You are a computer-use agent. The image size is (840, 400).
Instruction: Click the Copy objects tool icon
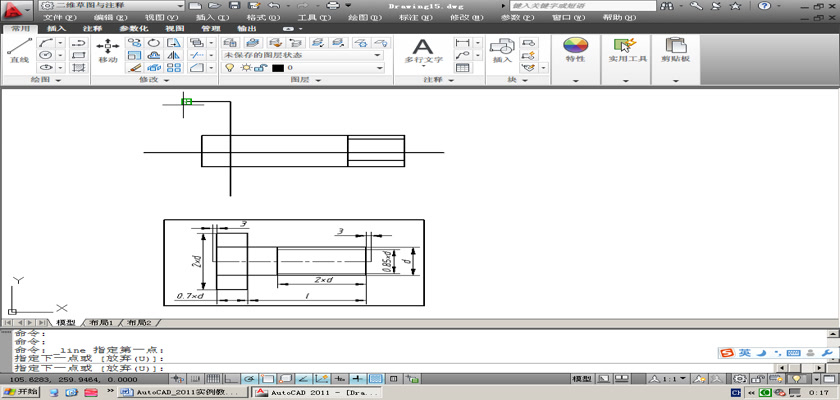tap(134, 43)
